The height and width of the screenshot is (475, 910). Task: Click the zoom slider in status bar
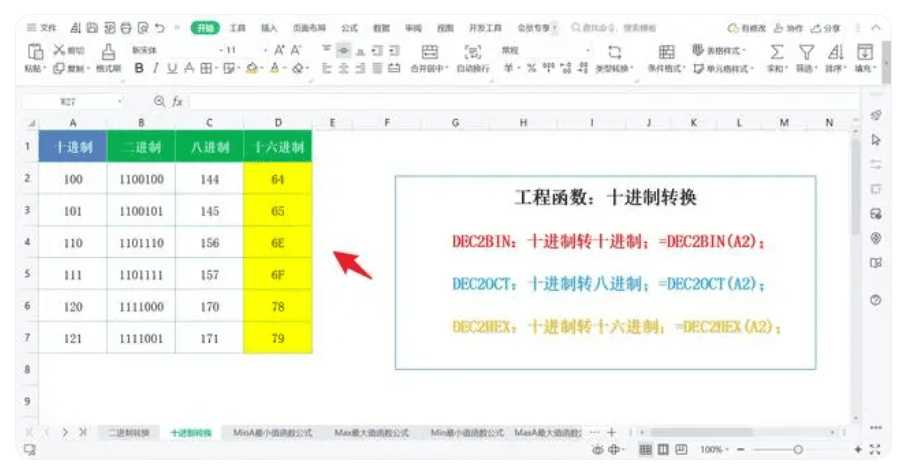click(x=796, y=450)
